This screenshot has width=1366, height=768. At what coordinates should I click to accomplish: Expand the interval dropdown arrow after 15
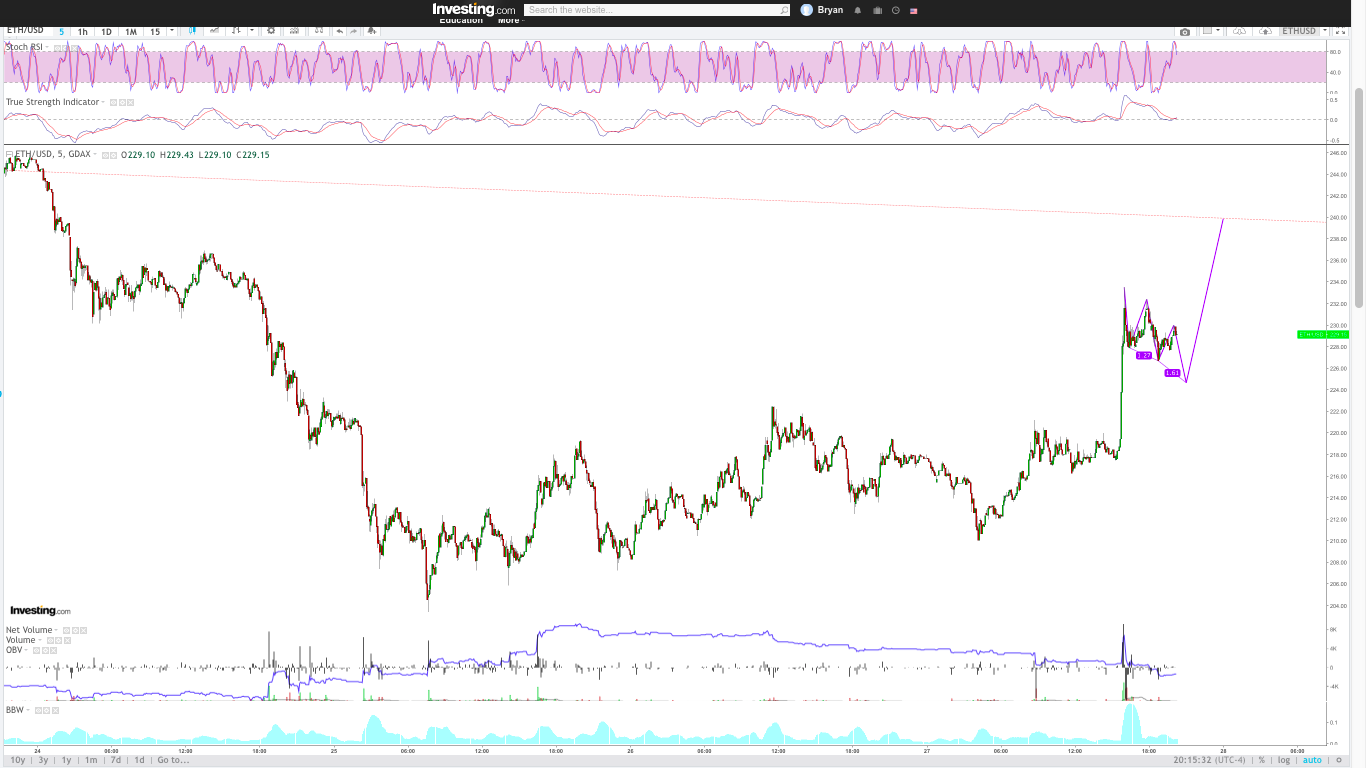tap(172, 31)
